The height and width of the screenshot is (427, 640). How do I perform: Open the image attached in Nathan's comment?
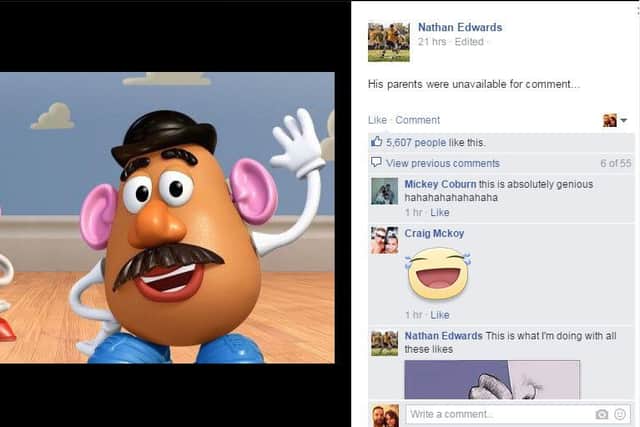coord(492,380)
